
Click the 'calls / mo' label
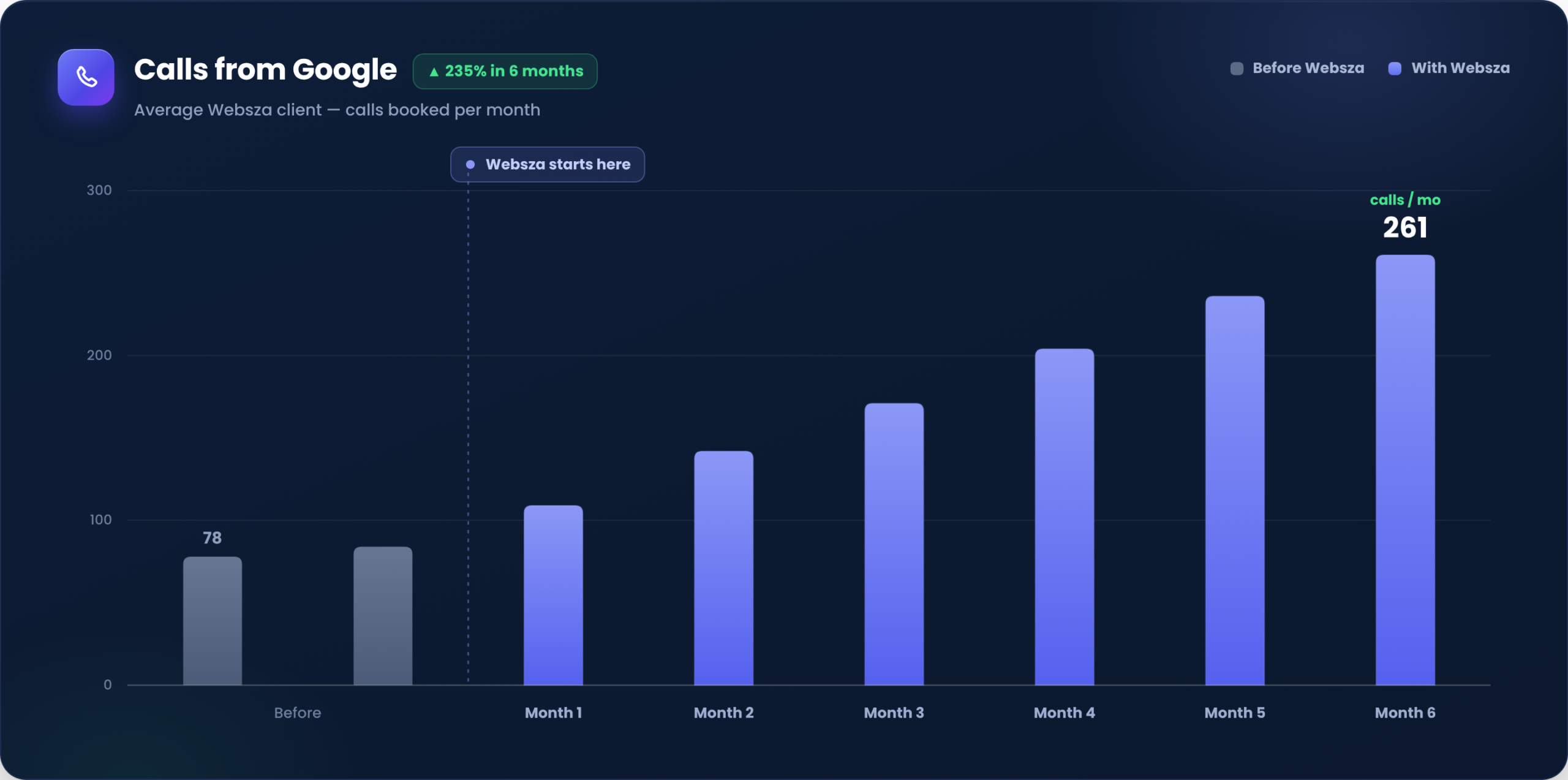pyautogui.click(x=1405, y=200)
